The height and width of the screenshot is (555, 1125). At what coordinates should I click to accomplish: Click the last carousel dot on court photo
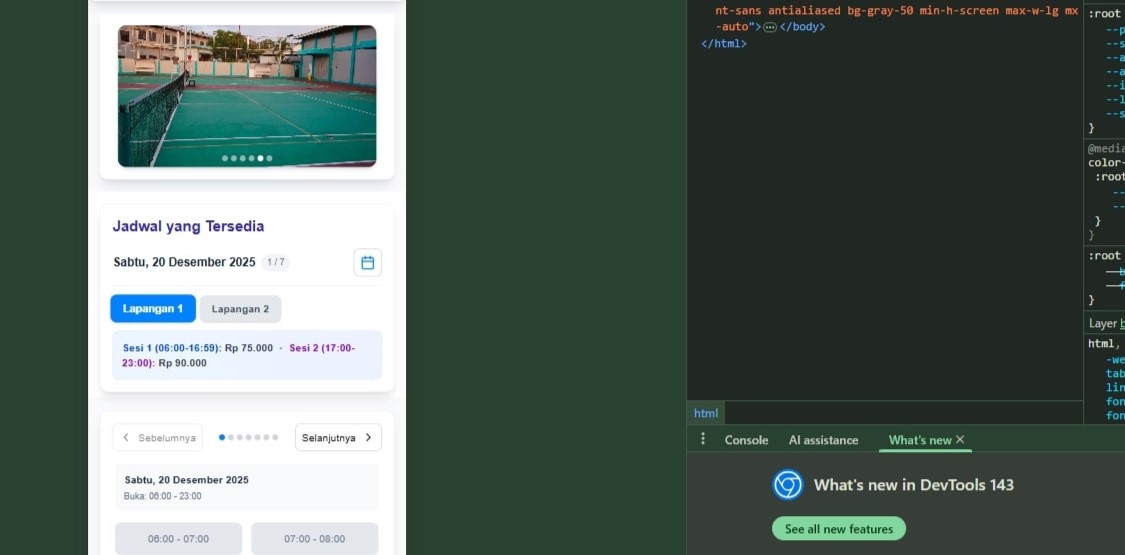(x=269, y=158)
